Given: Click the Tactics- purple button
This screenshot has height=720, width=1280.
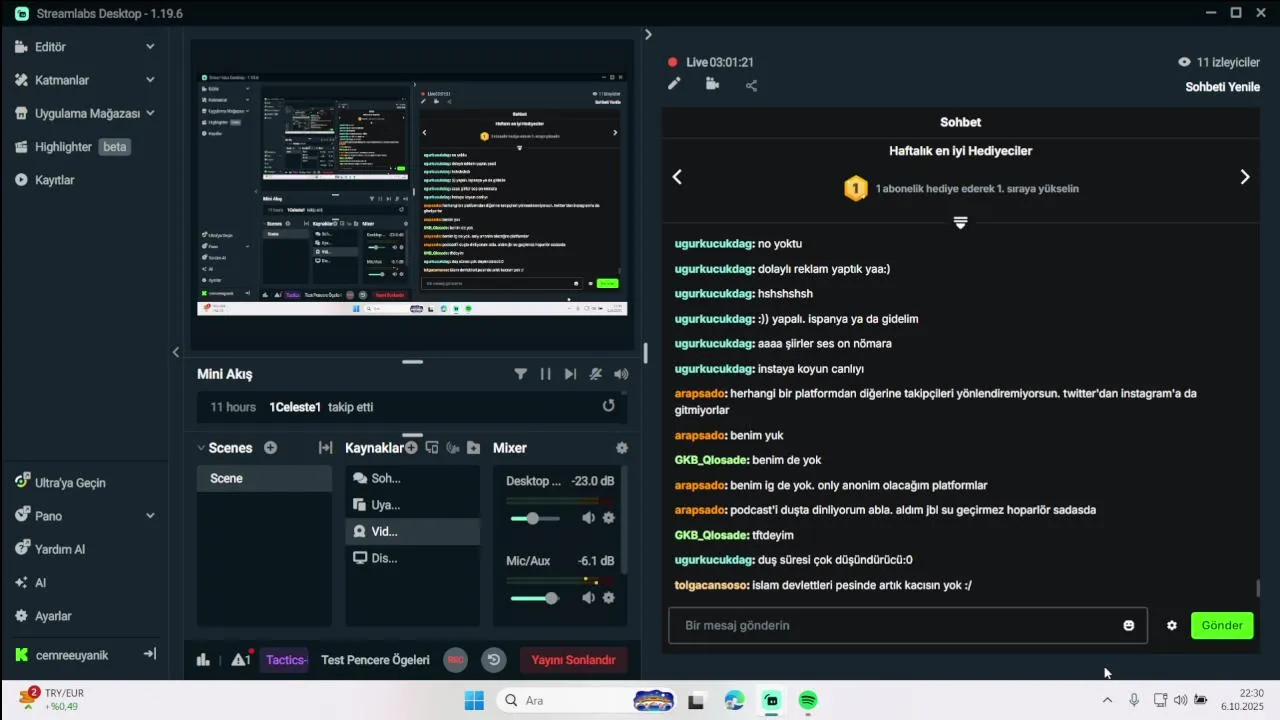Looking at the screenshot, I should click(286, 660).
